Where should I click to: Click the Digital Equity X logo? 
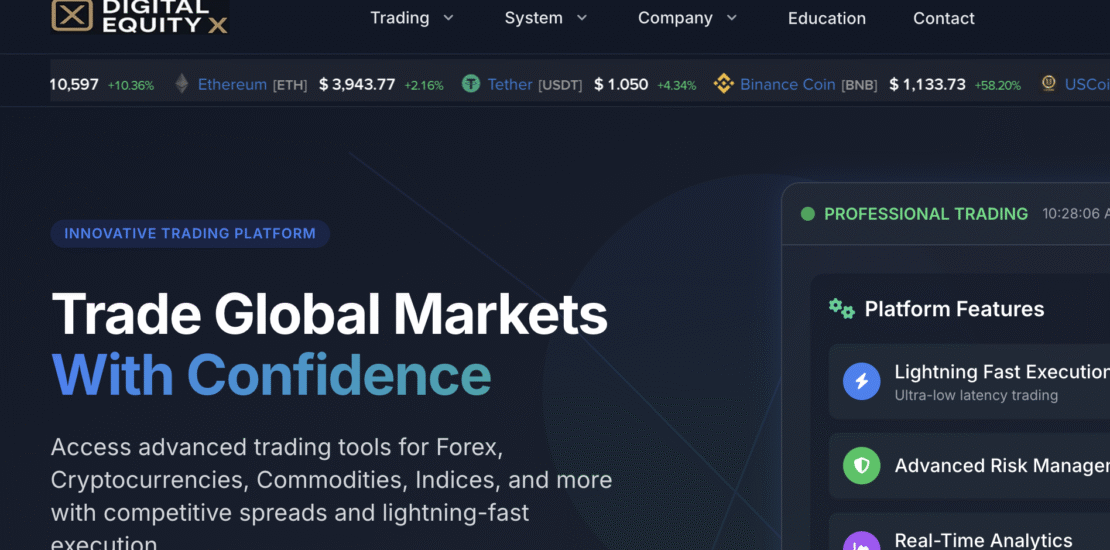[140, 16]
